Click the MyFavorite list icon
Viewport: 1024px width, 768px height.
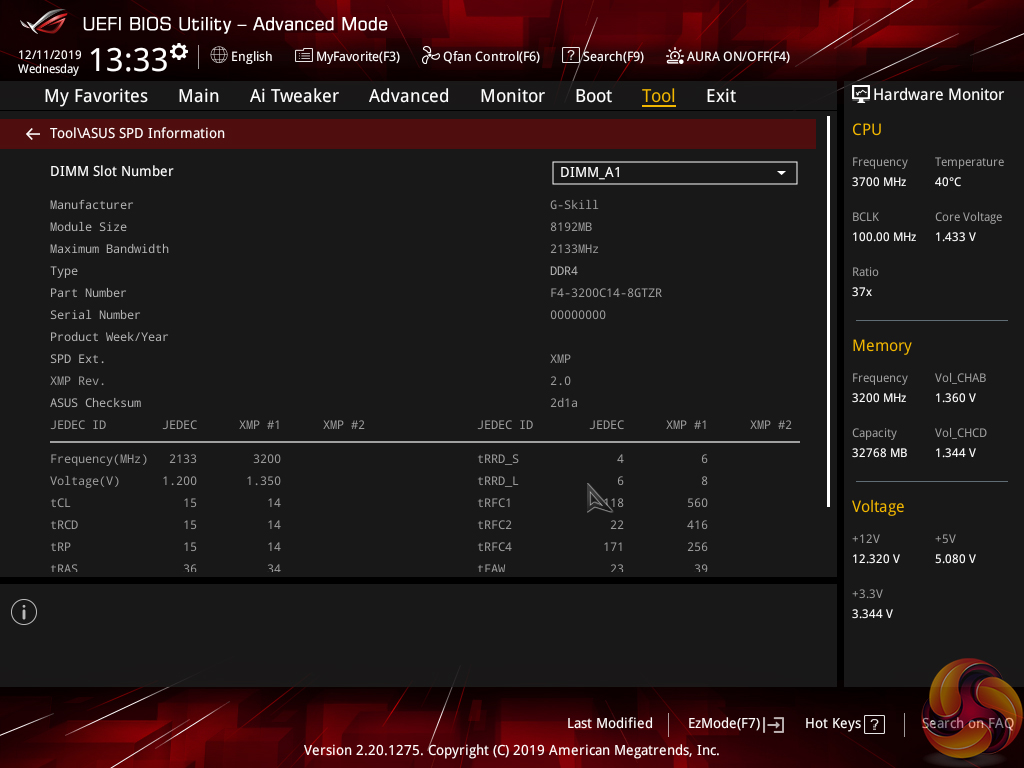pyautogui.click(x=303, y=56)
